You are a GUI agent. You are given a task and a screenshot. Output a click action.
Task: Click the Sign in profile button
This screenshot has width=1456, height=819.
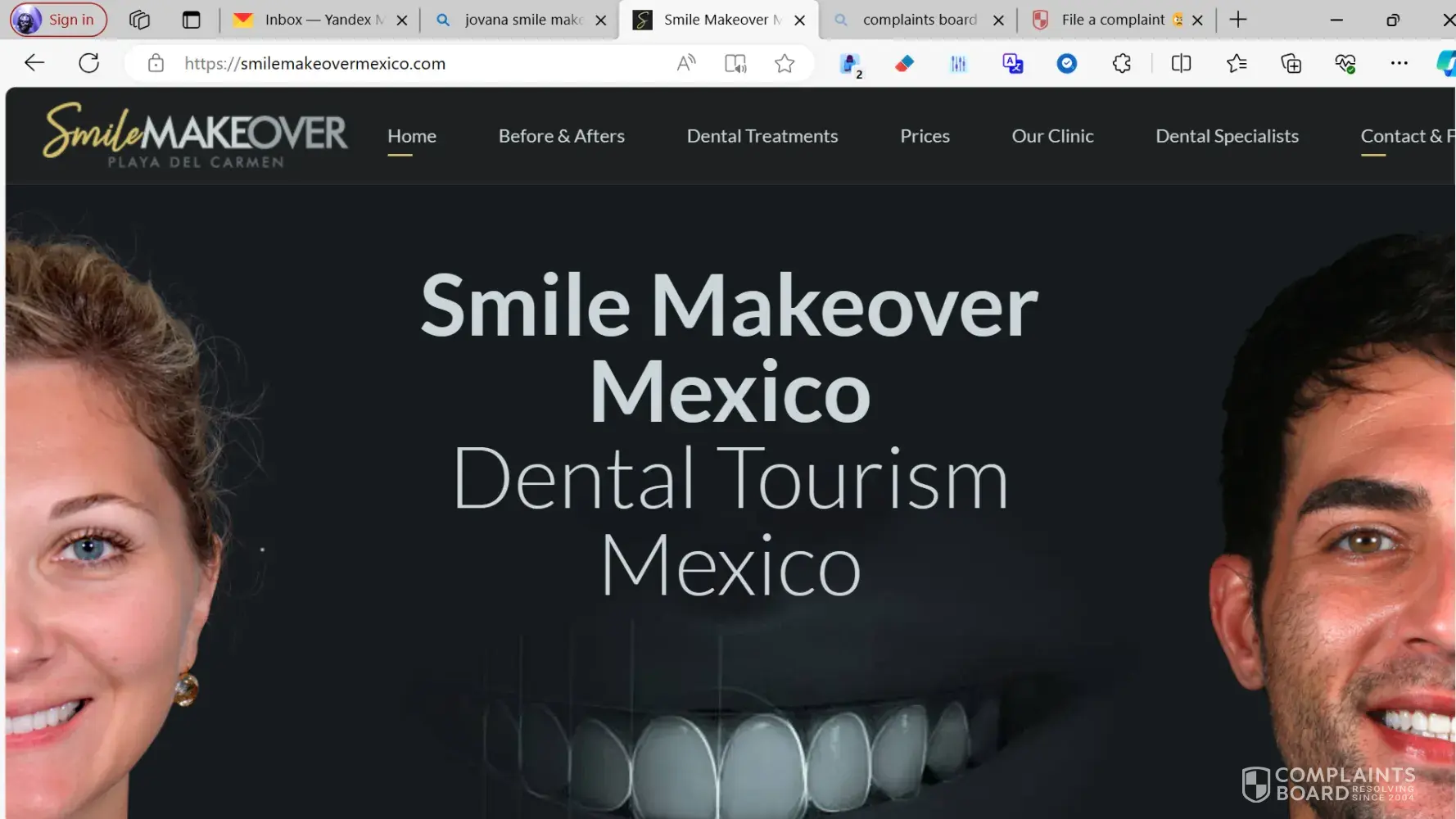pyautogui.click(x=58, y=20)
